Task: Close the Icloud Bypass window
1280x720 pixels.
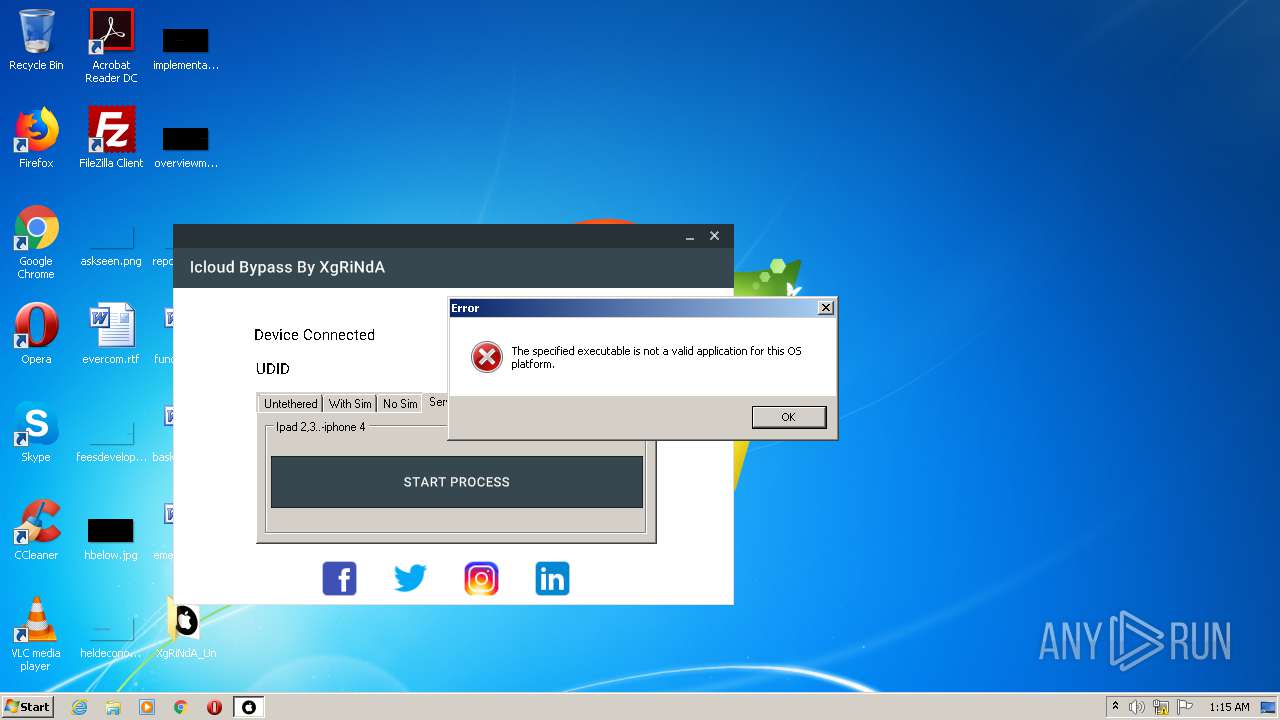Action: (714, 237)
